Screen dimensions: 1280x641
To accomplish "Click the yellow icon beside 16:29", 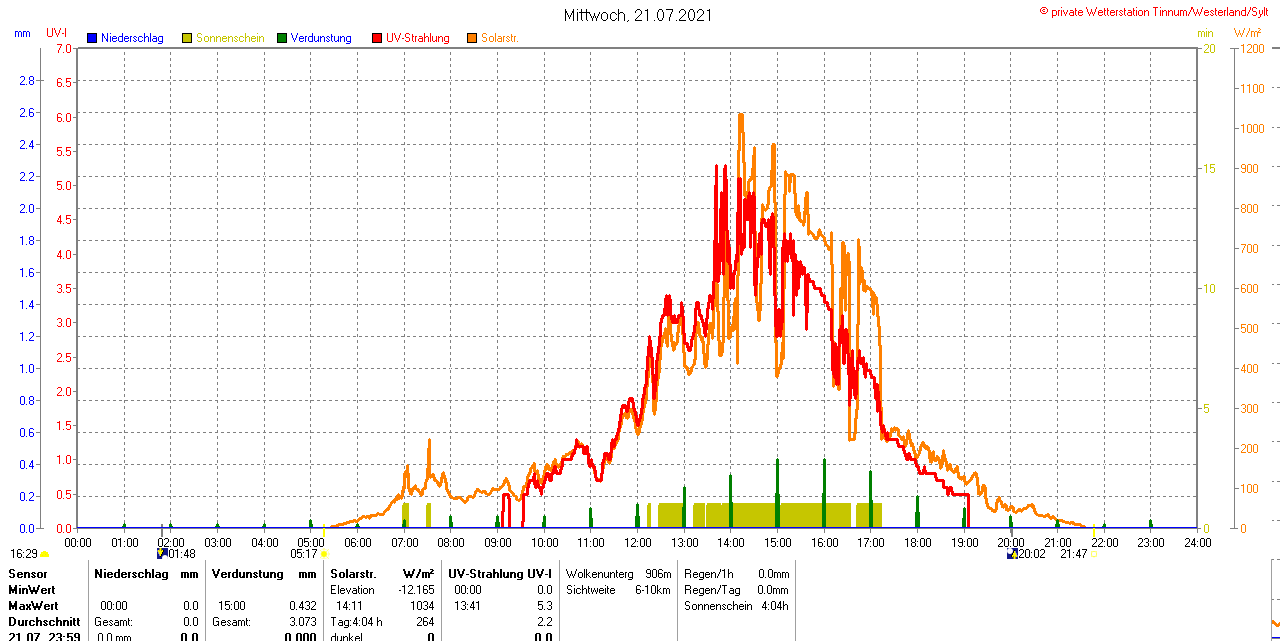I will point(44,554).
